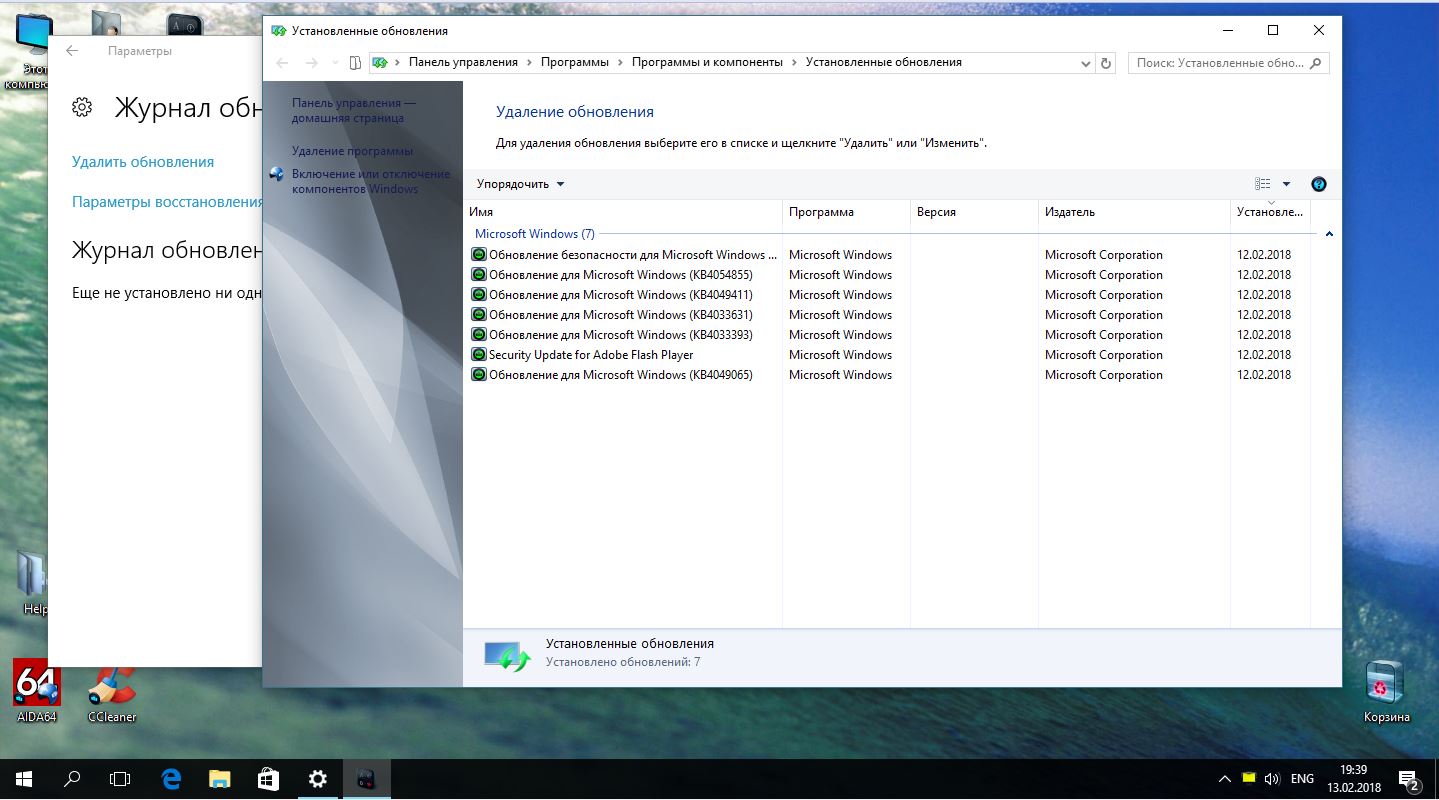The image size is (1439, 800).
Task: Select update KB4049065 in the list
Action: tap(888, 375)
